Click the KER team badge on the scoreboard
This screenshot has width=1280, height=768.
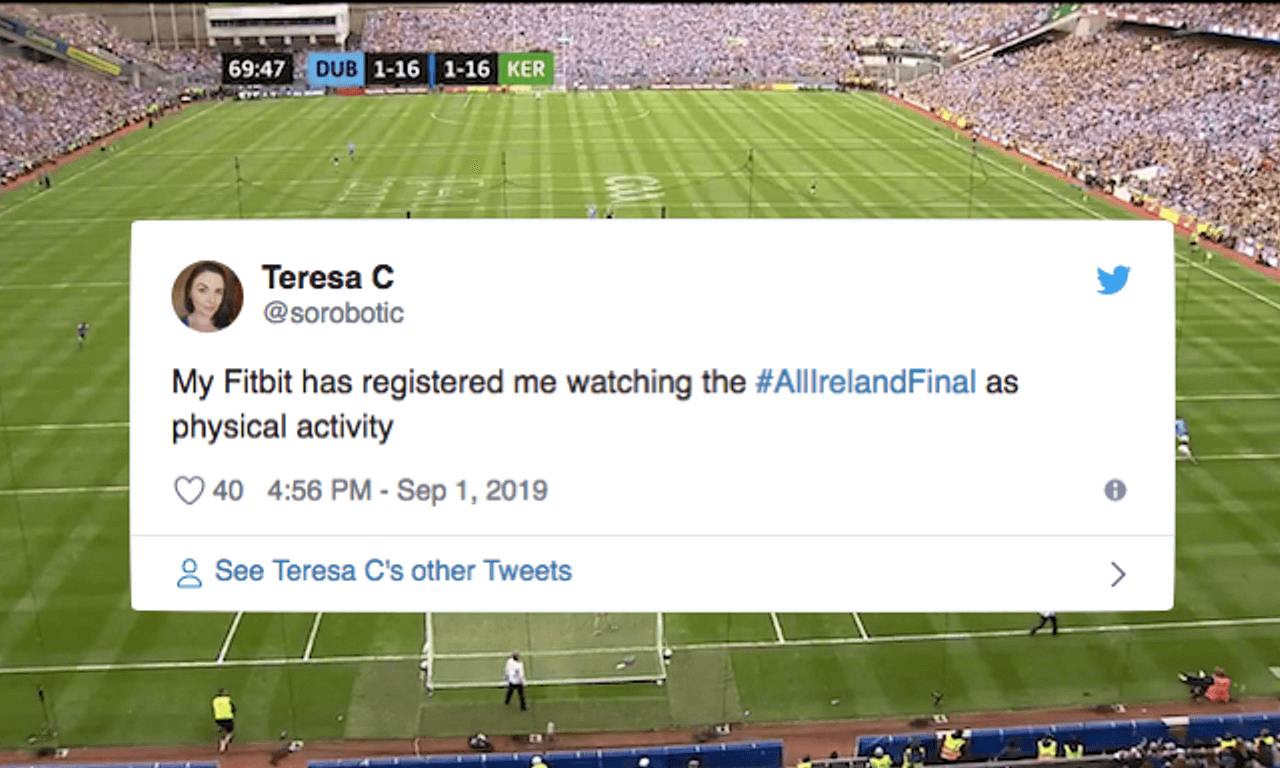(525, 69)
